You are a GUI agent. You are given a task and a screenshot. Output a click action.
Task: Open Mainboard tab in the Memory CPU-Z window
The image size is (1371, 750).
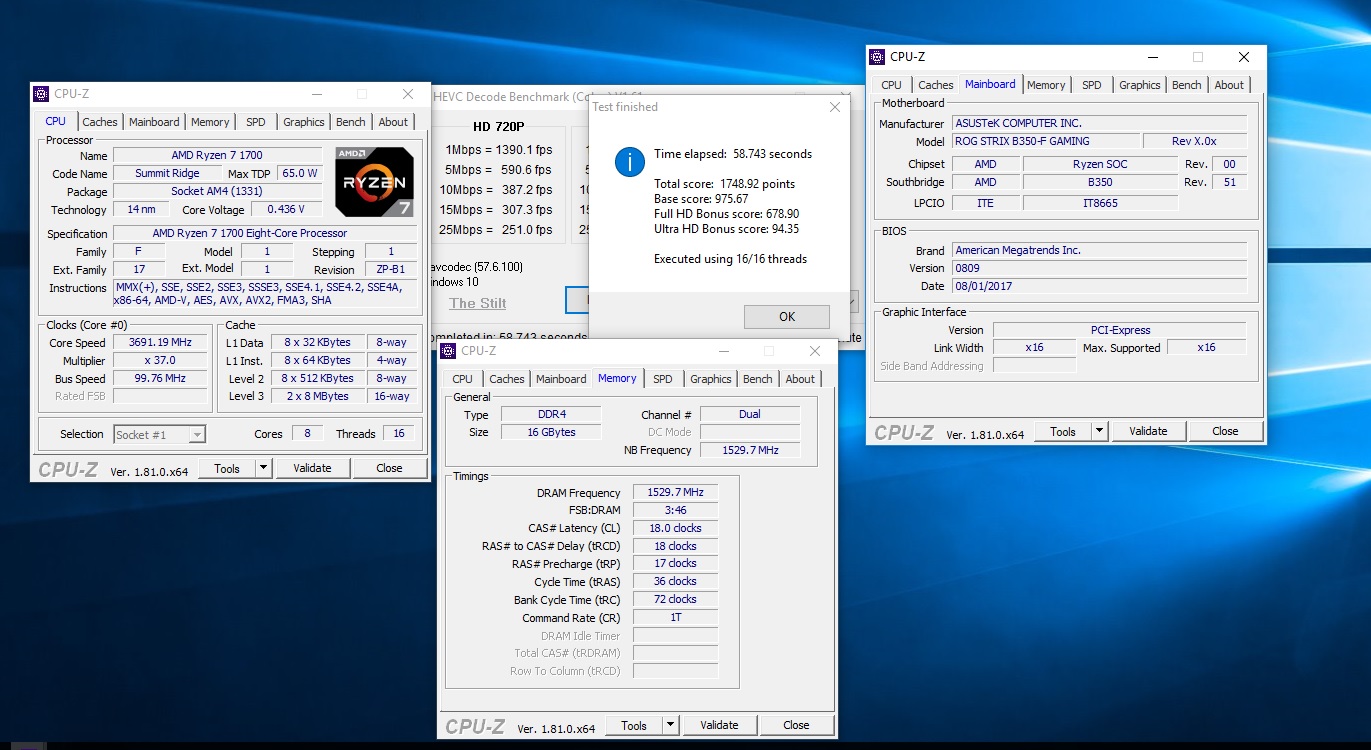(x=561, y=379)
